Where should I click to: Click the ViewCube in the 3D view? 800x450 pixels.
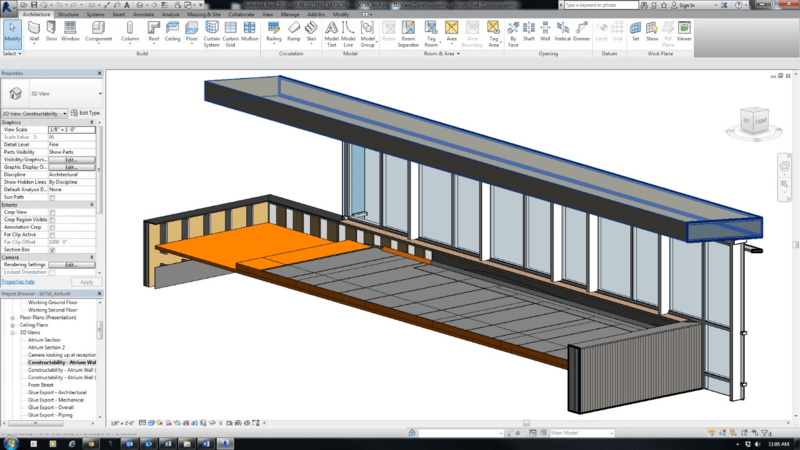[x=755, y=122]
